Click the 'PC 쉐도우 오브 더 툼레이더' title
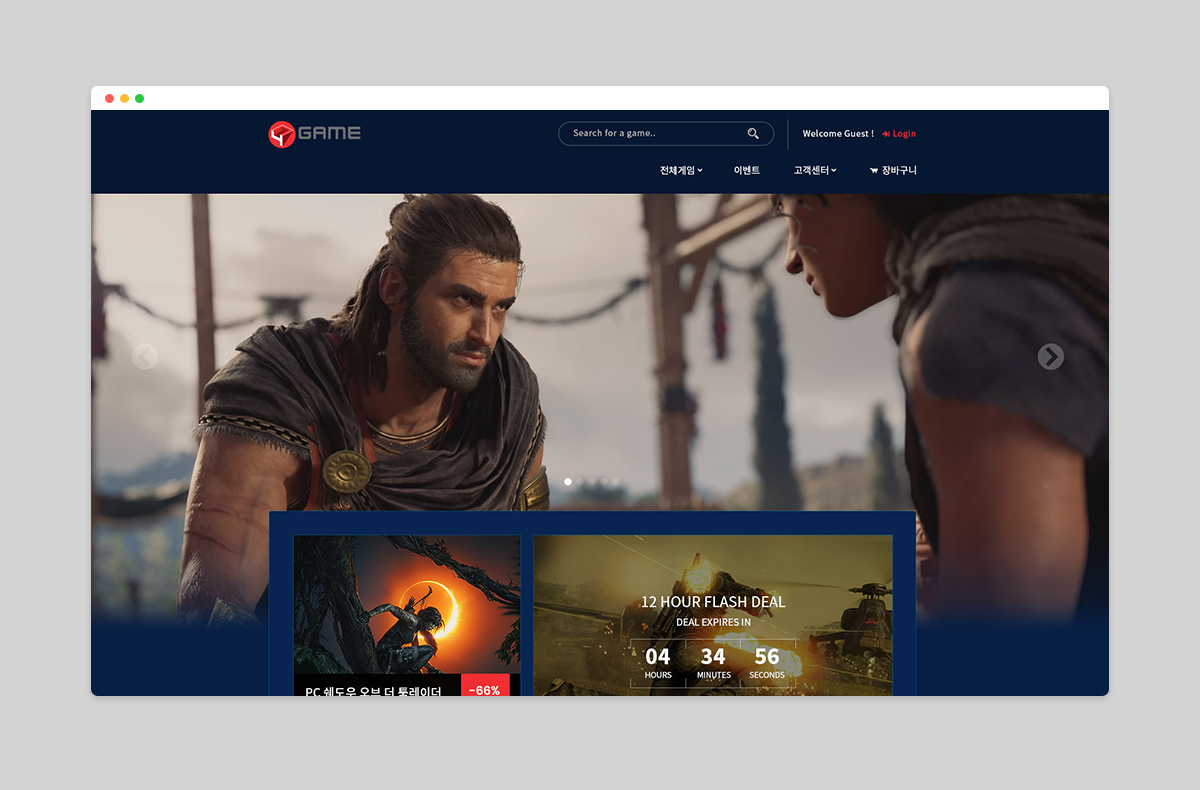The height and width of the screenshot is (790, 1200). [373, 690]
